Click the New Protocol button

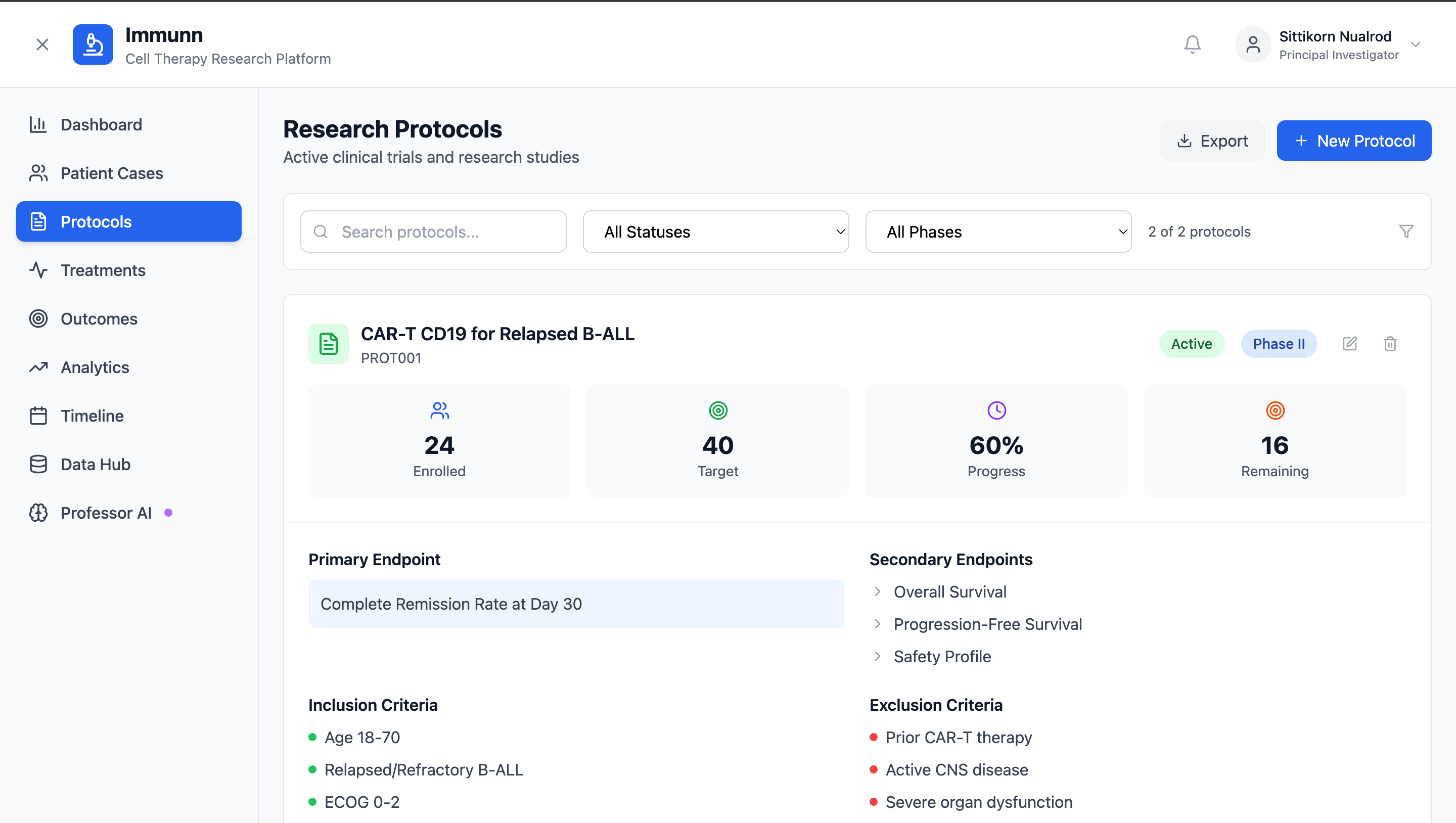coord(1354,141)
